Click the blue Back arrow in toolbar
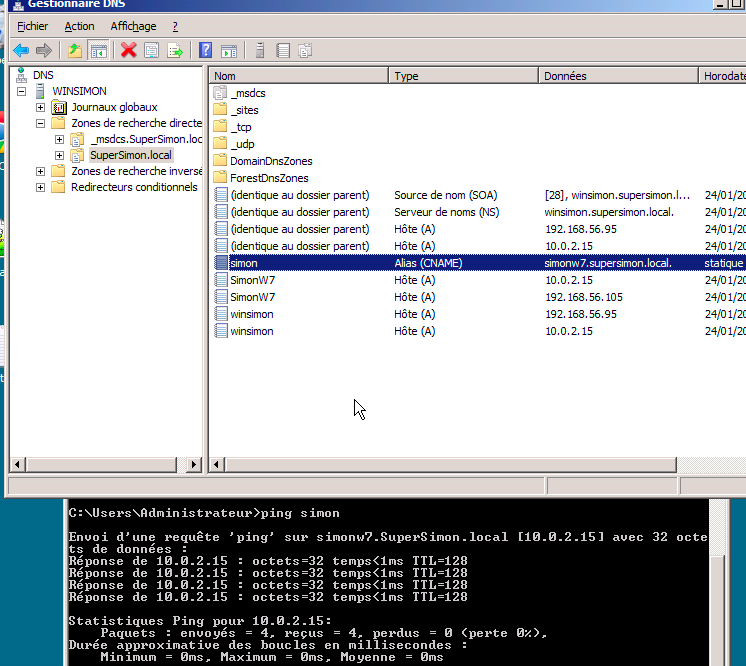Image resolution: width=746 pixels, height=666 pixels. (21, 50)
